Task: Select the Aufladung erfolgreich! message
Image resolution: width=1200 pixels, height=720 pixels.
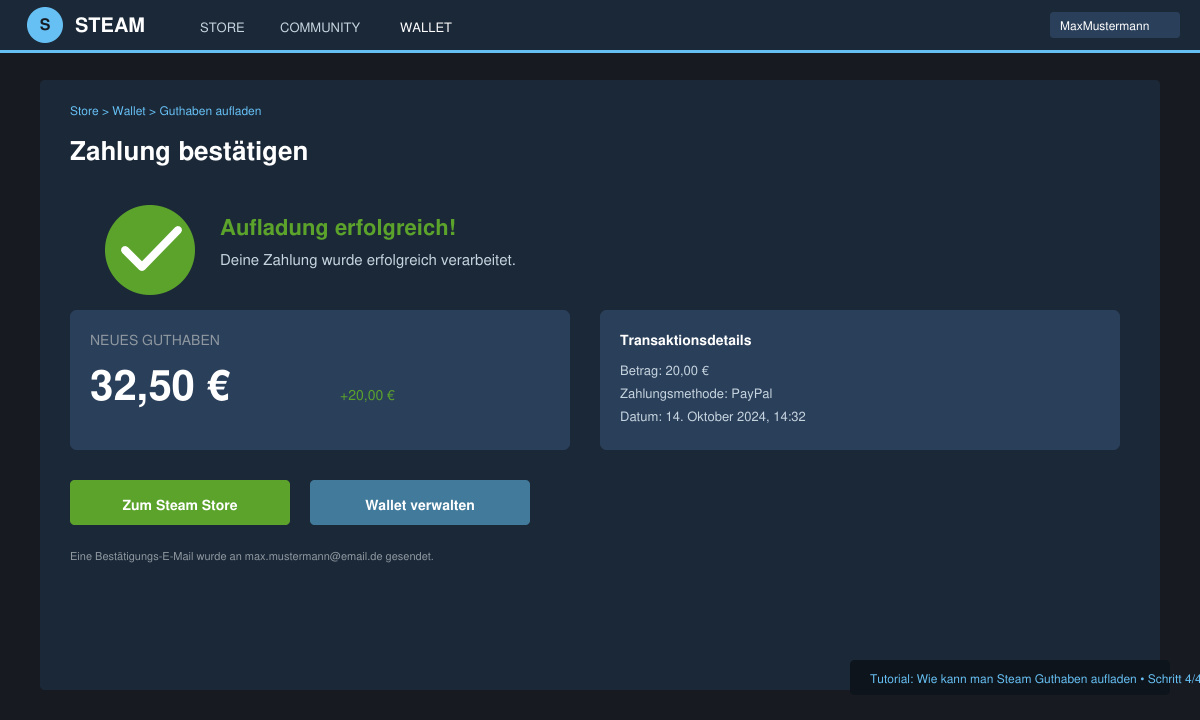Action: (338, 228)
